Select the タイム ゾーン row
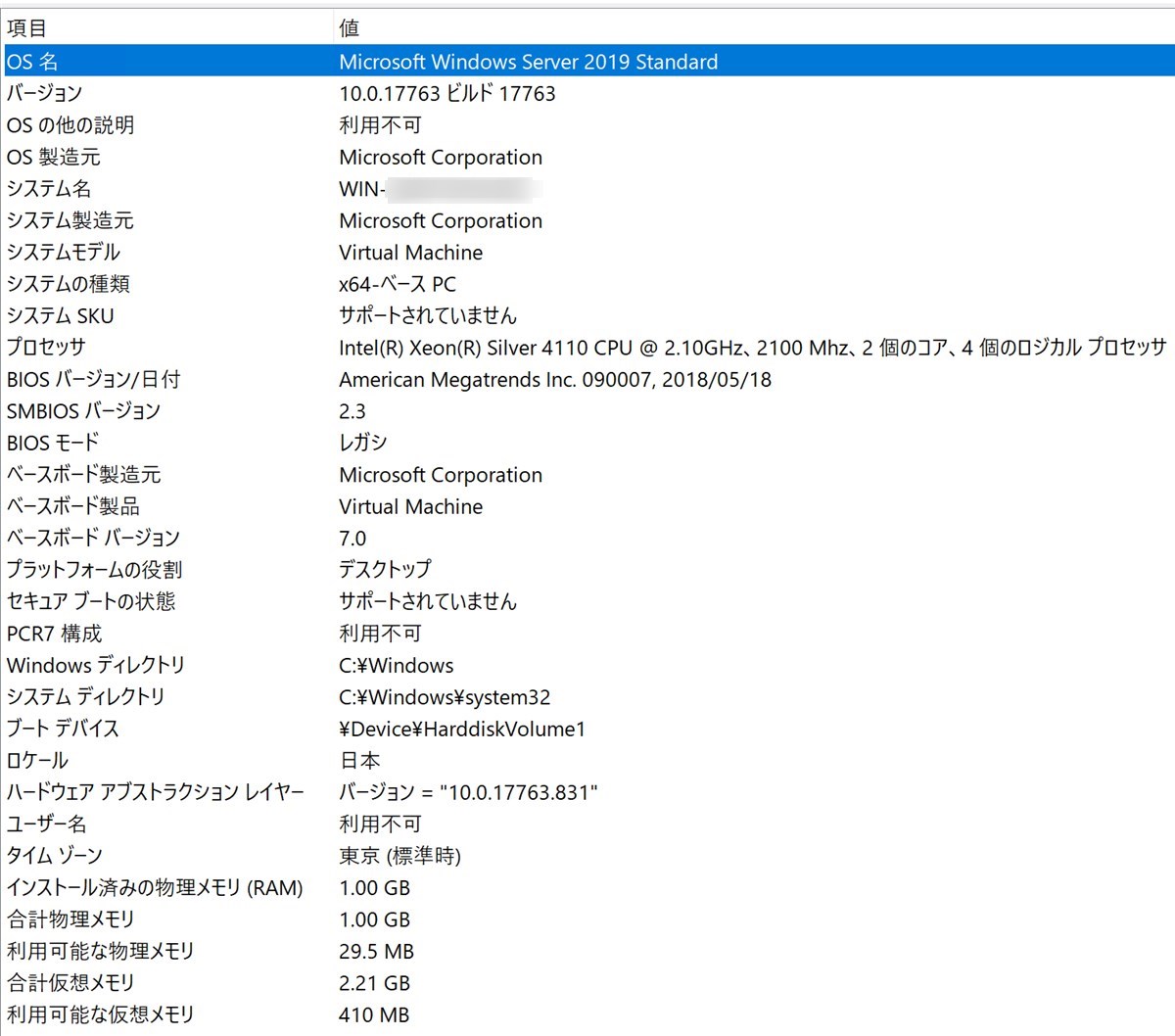Screen dimensions: 1175x1036 [x=587, y=856]
